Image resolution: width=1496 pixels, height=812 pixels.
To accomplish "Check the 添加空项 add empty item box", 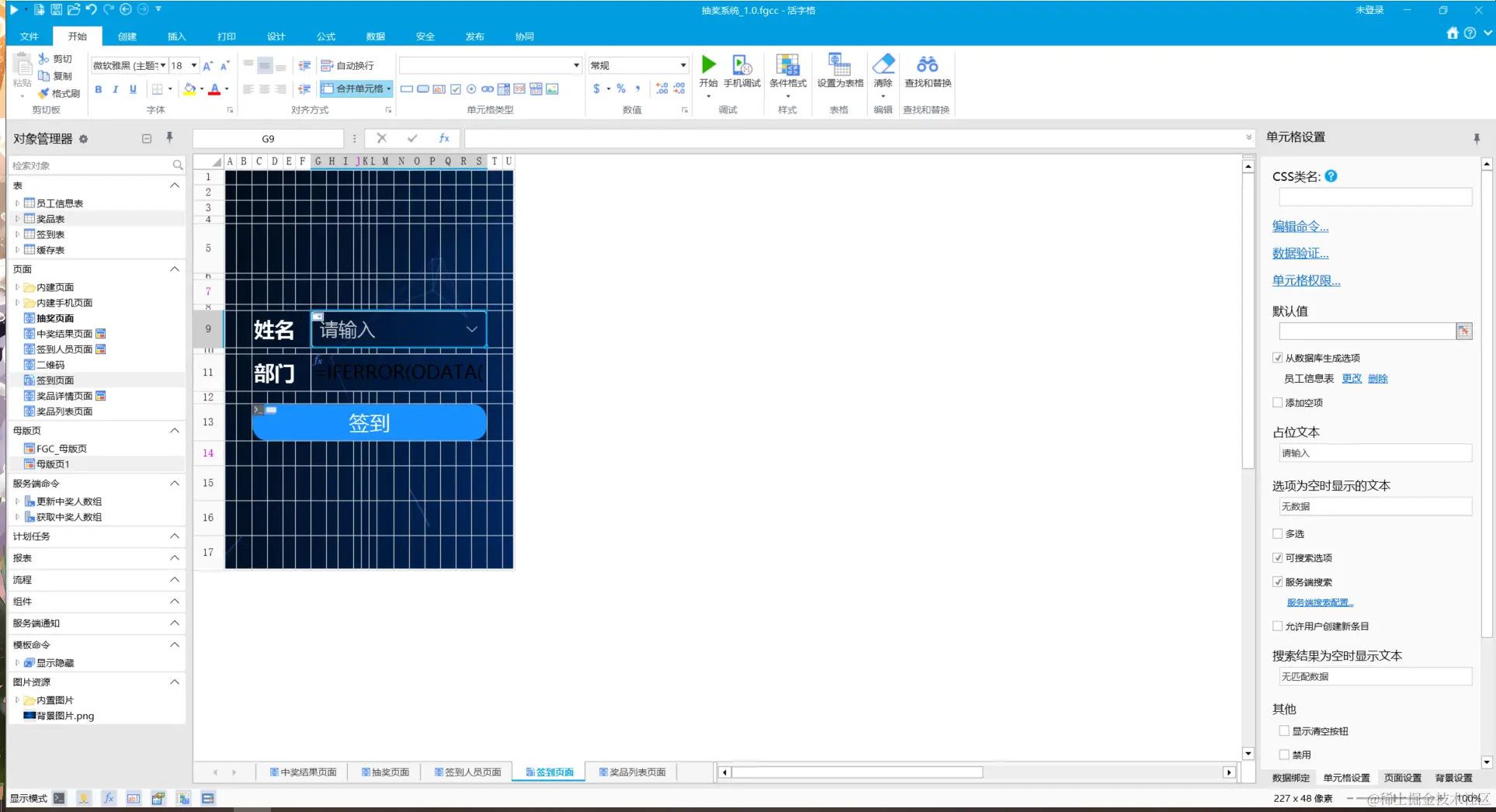I will [x=1277, y=402].
